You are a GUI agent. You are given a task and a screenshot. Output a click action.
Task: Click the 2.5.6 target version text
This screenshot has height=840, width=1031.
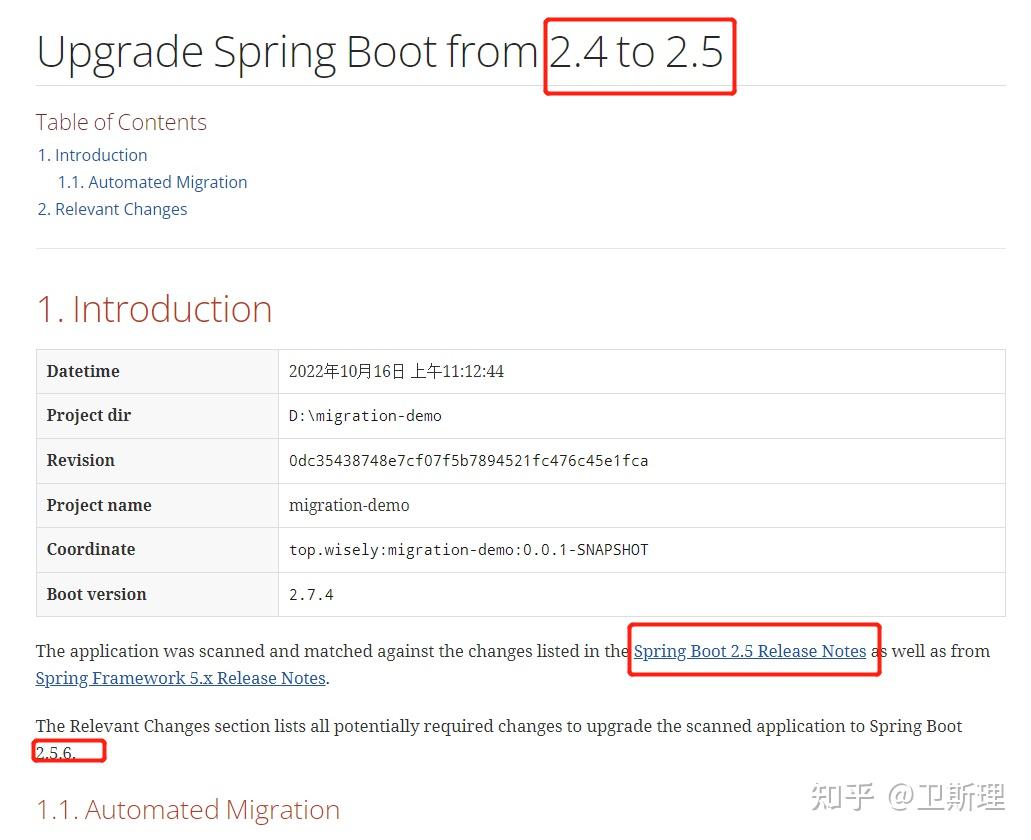[56, 753]
